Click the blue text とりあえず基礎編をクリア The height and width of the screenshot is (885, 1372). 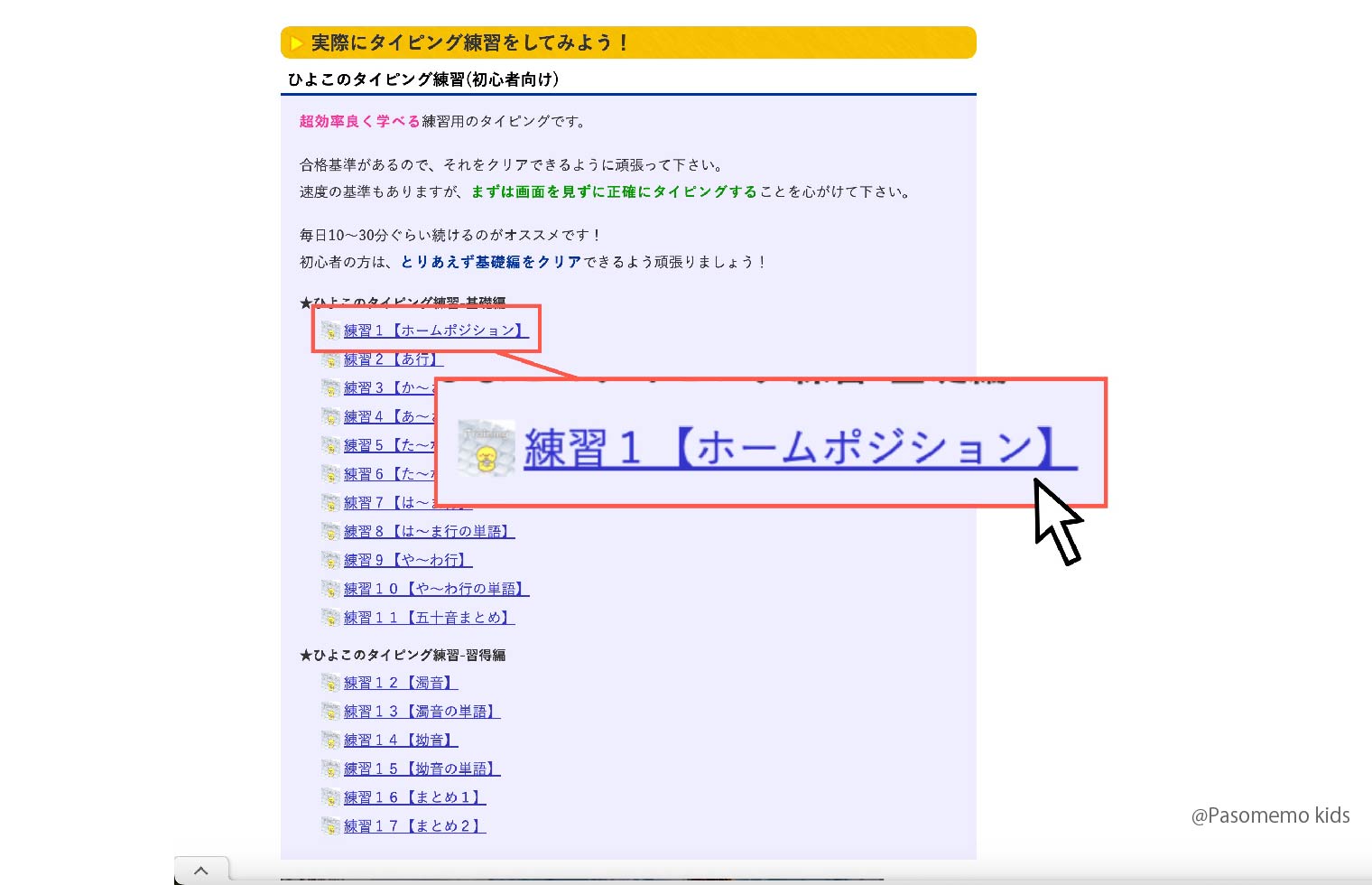(x=491, y=262)
